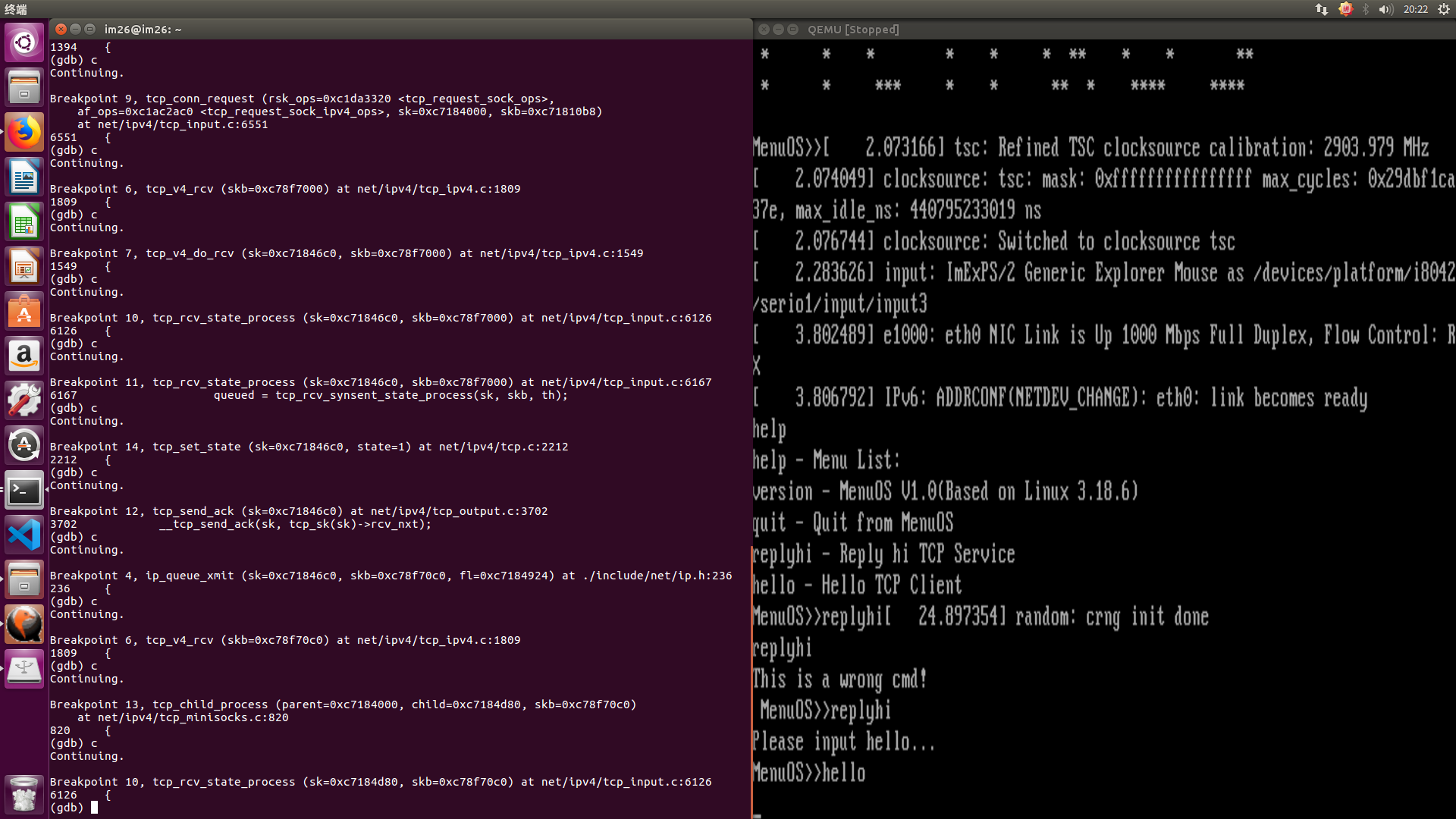The height and width of the screenshot is (819, 1456).
Task: Open the Bluetooth indicator menu
Action: pos(1366,9)
